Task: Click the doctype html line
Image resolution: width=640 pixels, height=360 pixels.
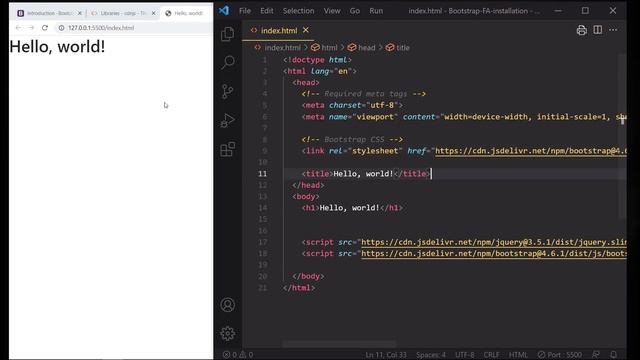Action: tap(318, 60)
